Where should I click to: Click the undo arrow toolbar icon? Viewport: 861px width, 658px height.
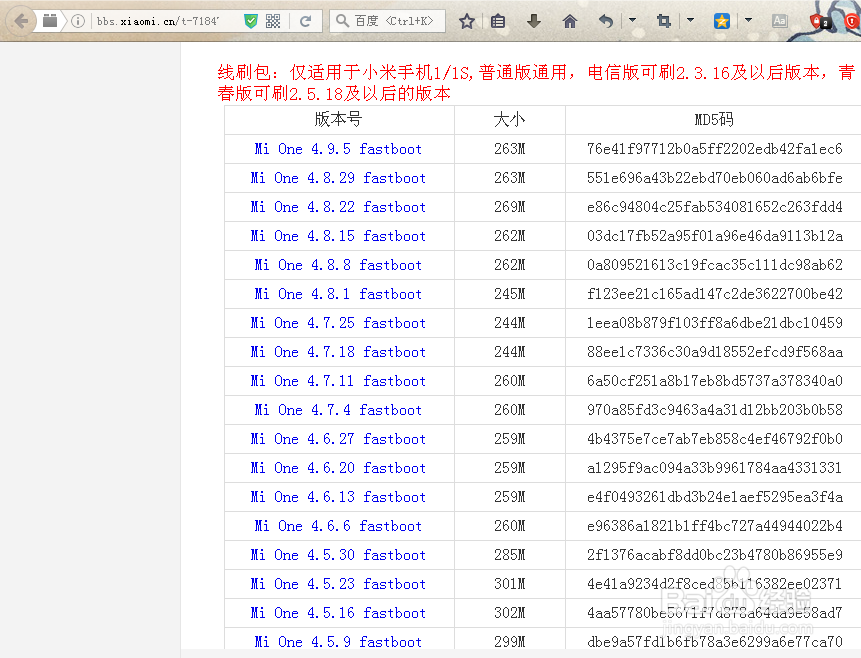606,21
